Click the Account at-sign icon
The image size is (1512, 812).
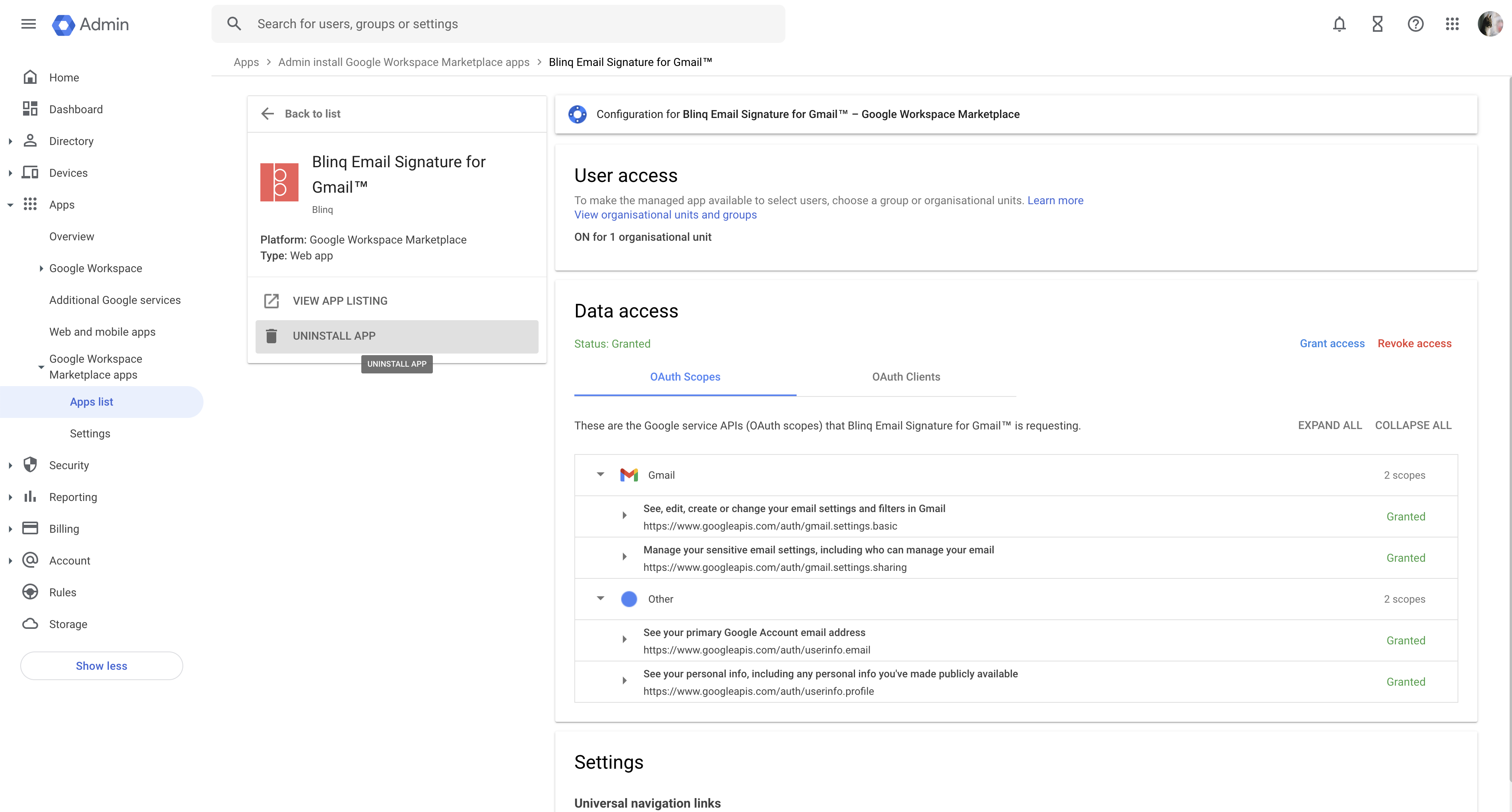click(30, 560)
